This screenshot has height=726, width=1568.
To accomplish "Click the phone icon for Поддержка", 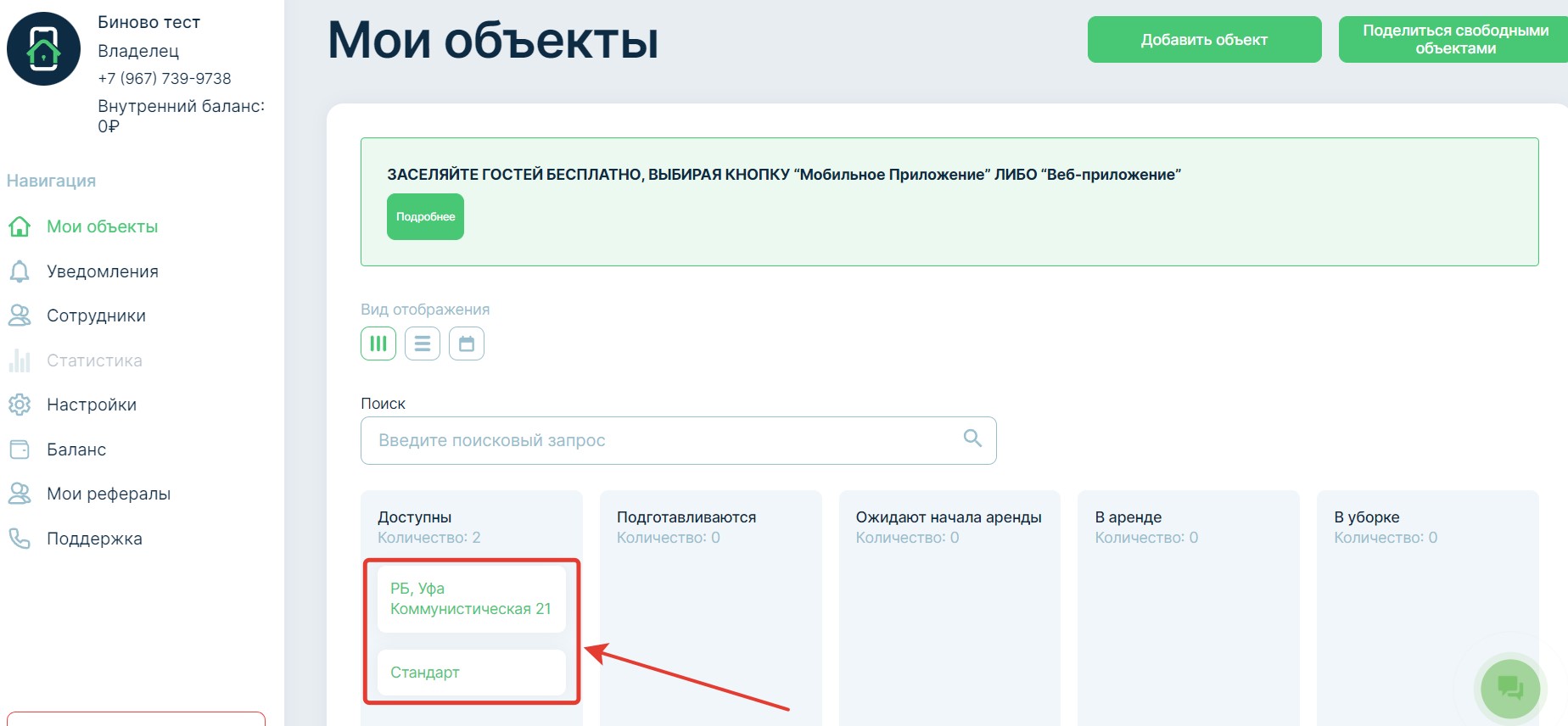I will click(20, 539).
